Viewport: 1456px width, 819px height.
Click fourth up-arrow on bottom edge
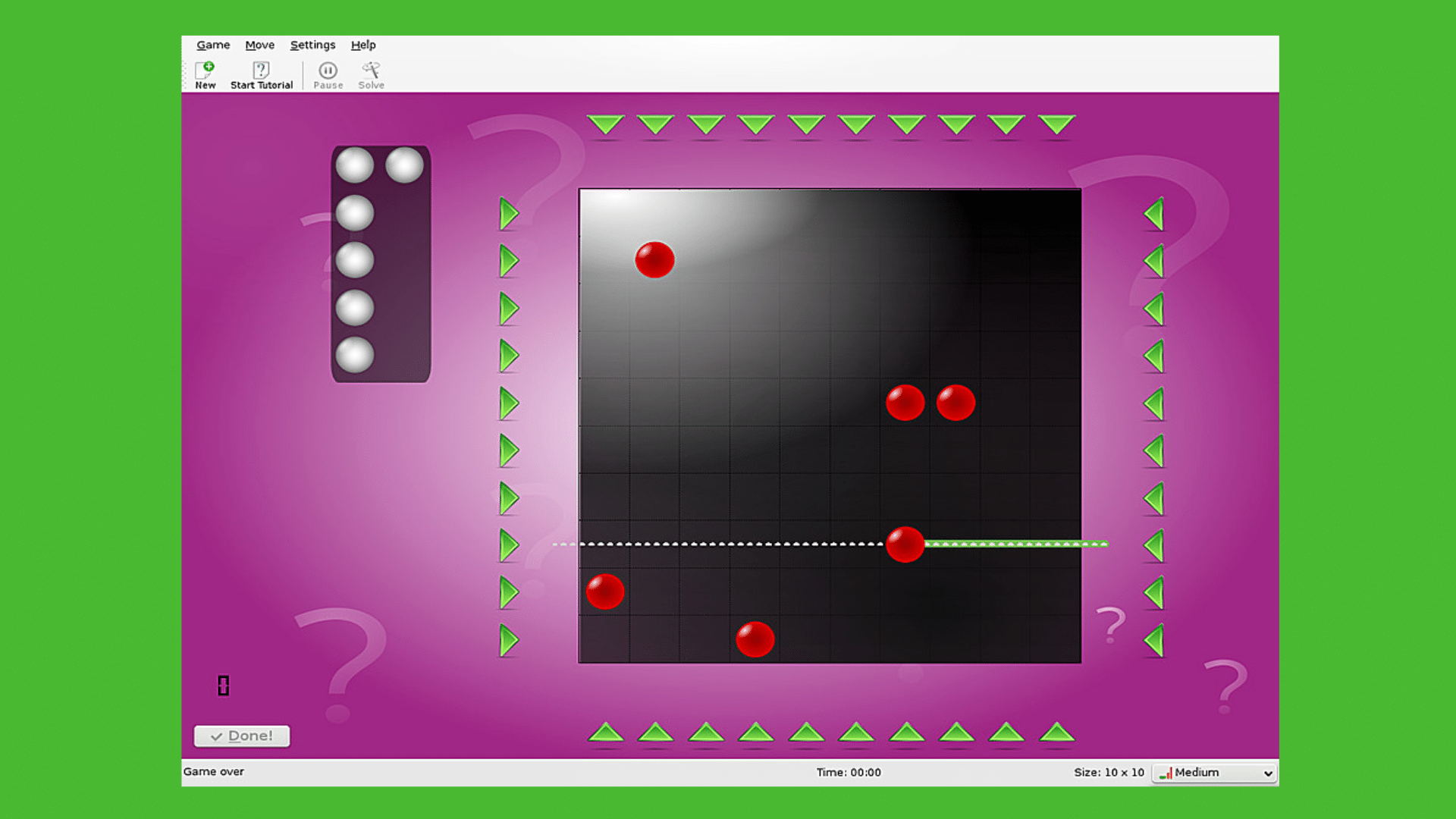(x=756, y=733)
